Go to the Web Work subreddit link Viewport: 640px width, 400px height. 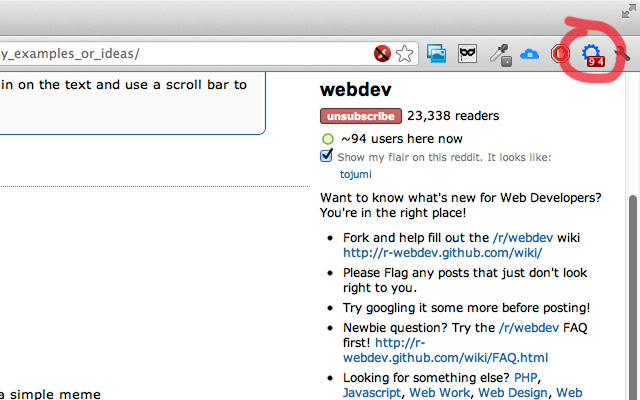coord(440,393)
